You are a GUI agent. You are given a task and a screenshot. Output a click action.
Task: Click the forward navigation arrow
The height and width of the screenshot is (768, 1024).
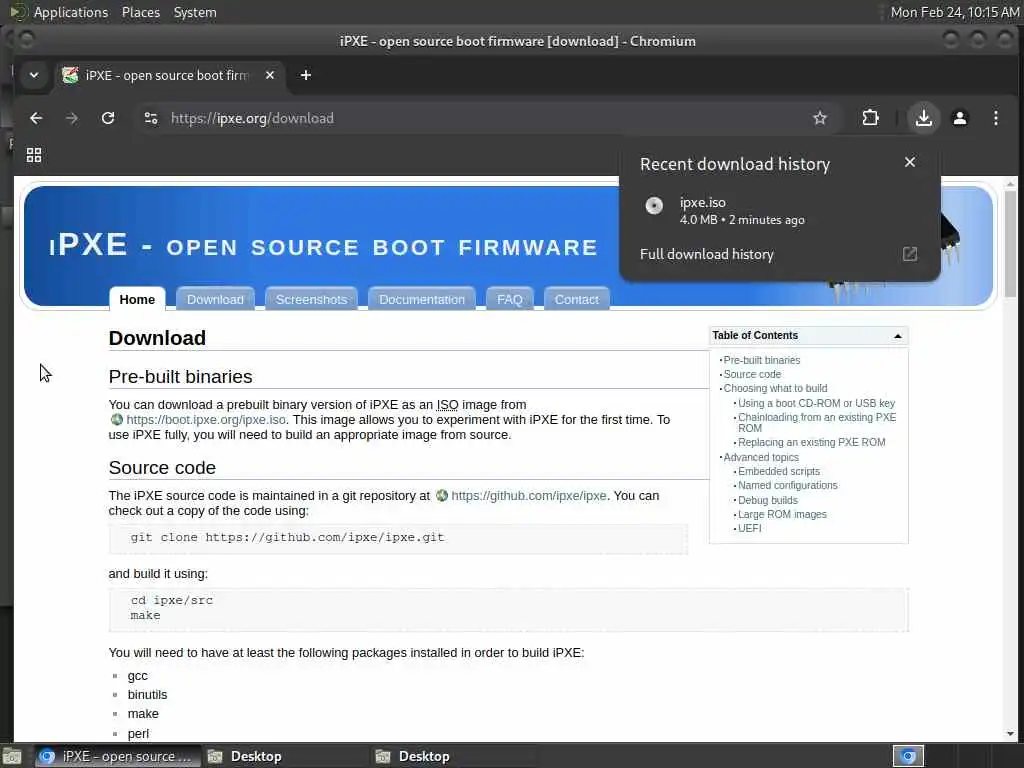[x=72, y=118]
